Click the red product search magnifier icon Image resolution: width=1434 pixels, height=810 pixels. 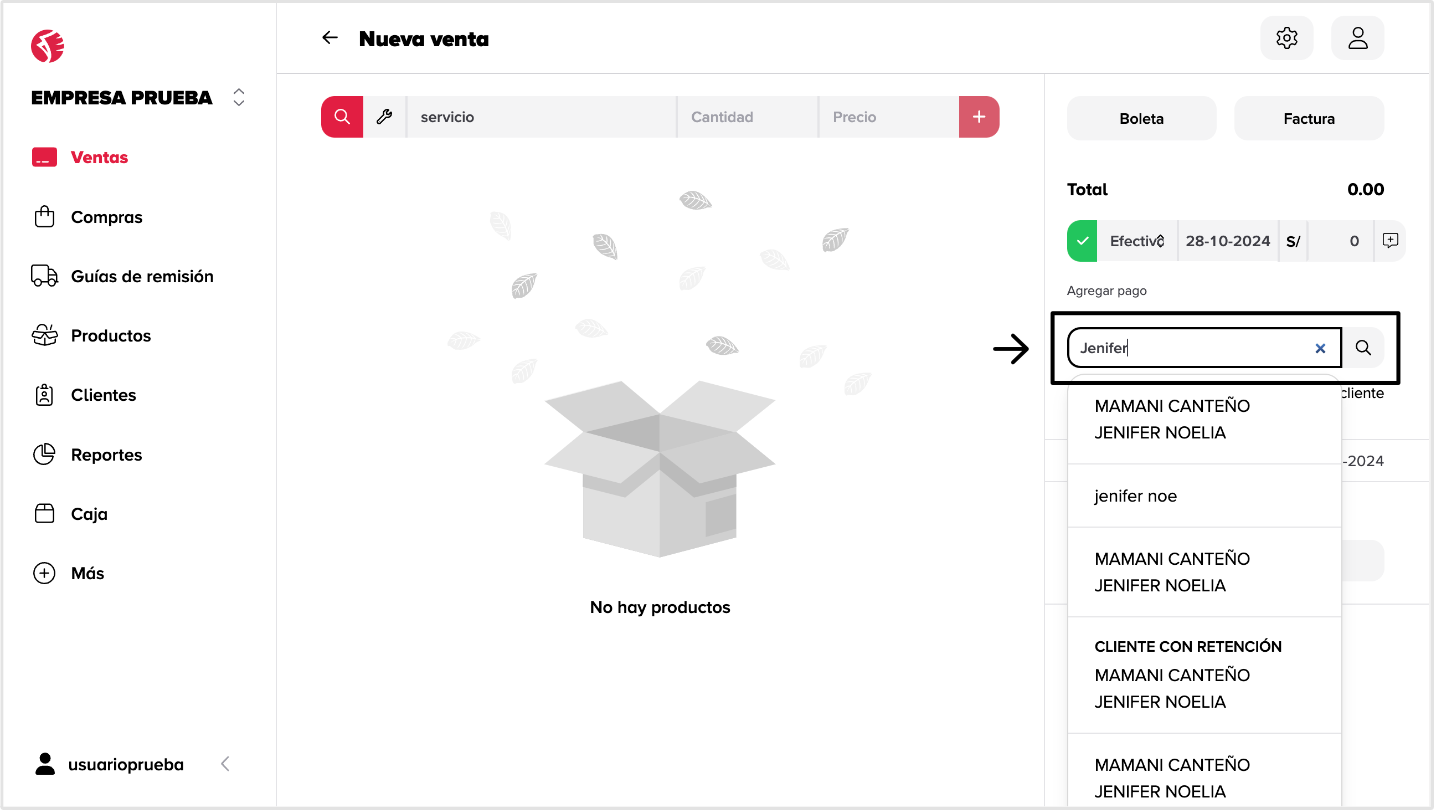(x=342, y=117)
